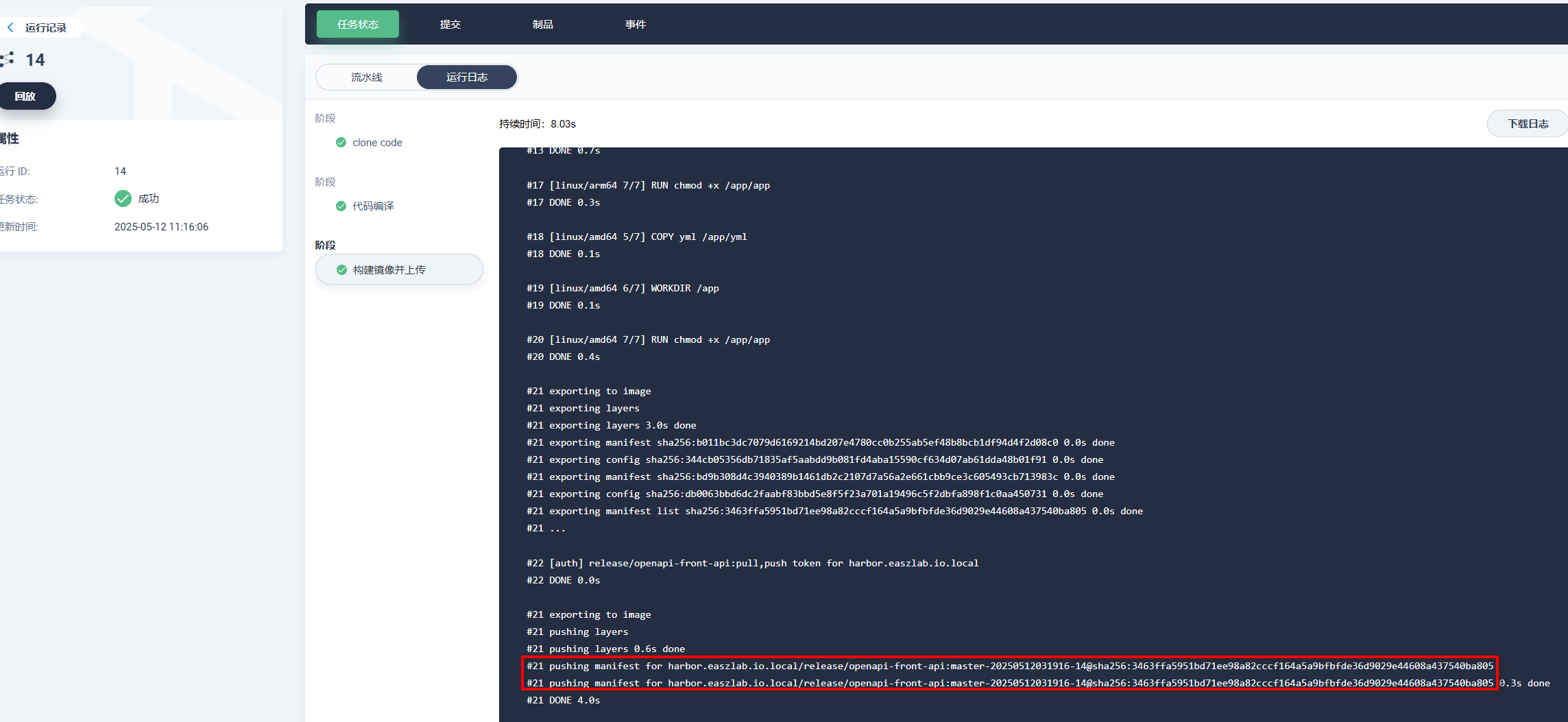Click the green check icon for clone code
The height and width of the screenshot is (722, 1568).
[x=341, y=143]
